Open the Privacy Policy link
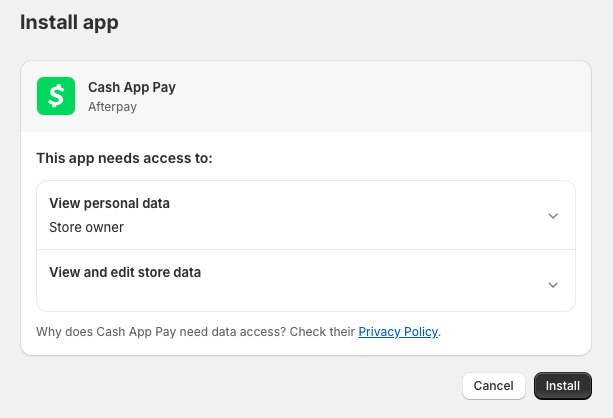Screen dimensions: 613x418 point(398,331)
